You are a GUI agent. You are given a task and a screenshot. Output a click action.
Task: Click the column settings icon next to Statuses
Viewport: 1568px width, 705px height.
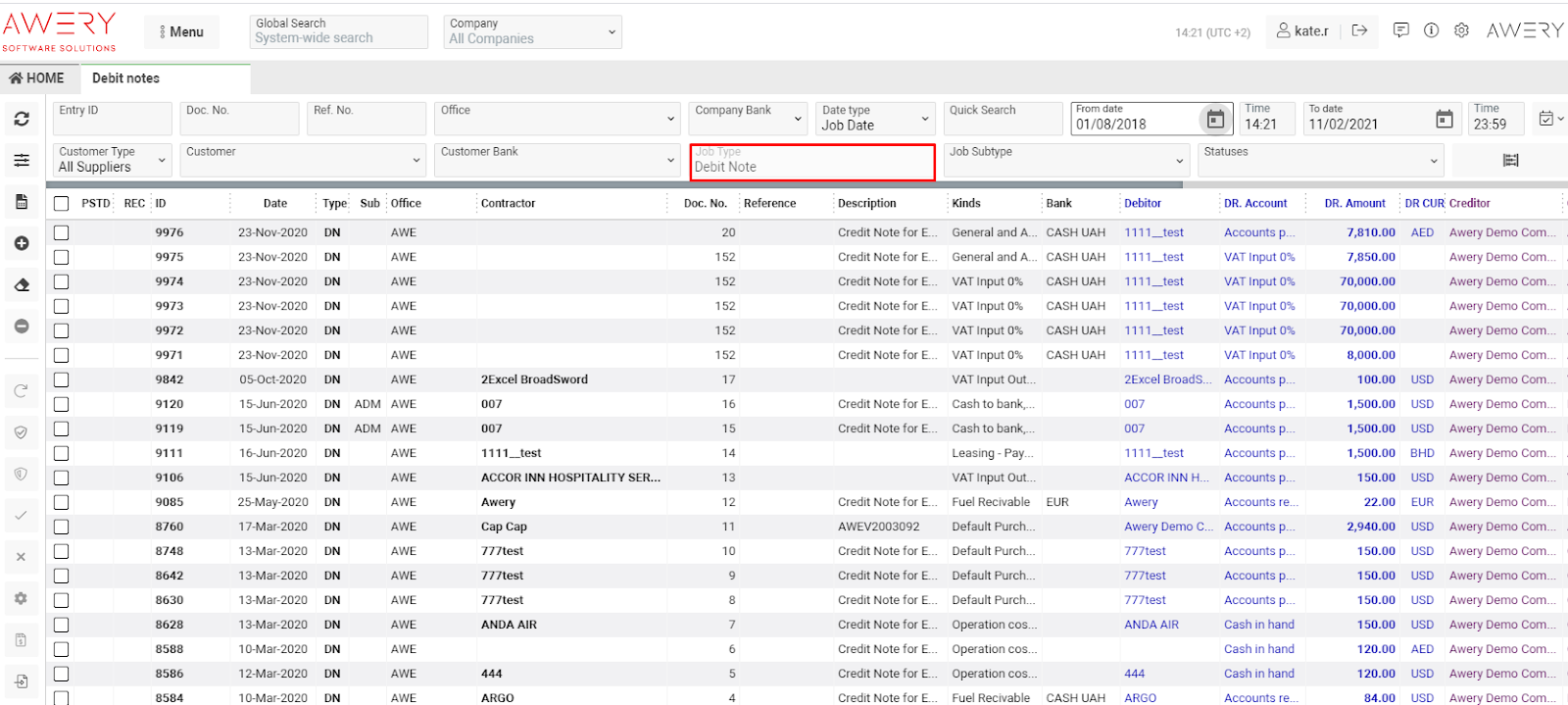(1510, 160)
